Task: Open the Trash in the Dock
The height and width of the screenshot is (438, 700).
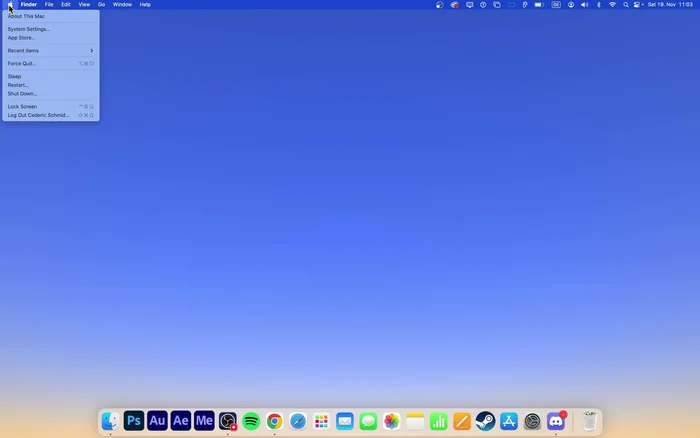Action: pyautogui.click(x=590, y=421)
